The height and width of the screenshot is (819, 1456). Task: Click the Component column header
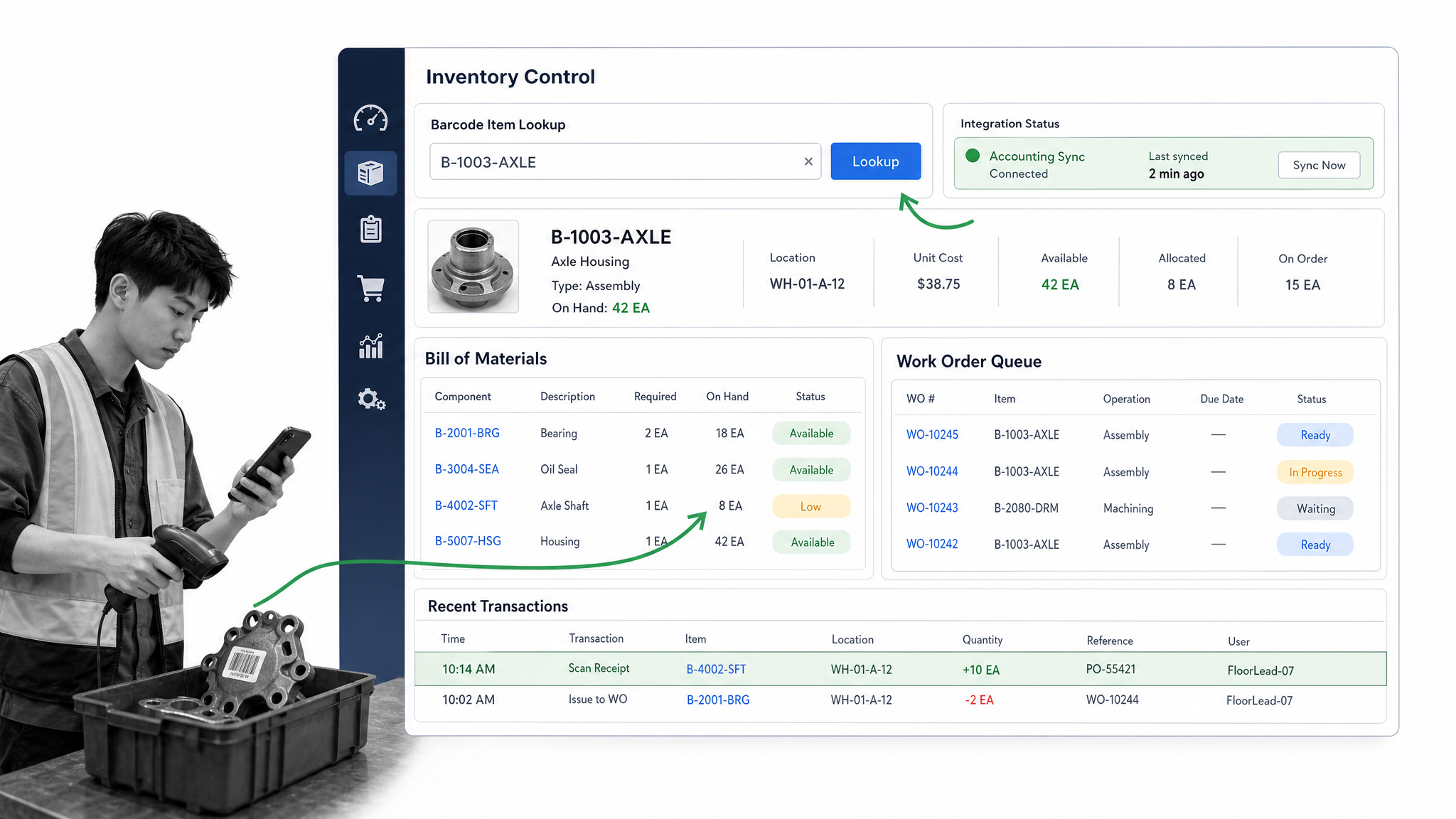[x=463, y=397]
